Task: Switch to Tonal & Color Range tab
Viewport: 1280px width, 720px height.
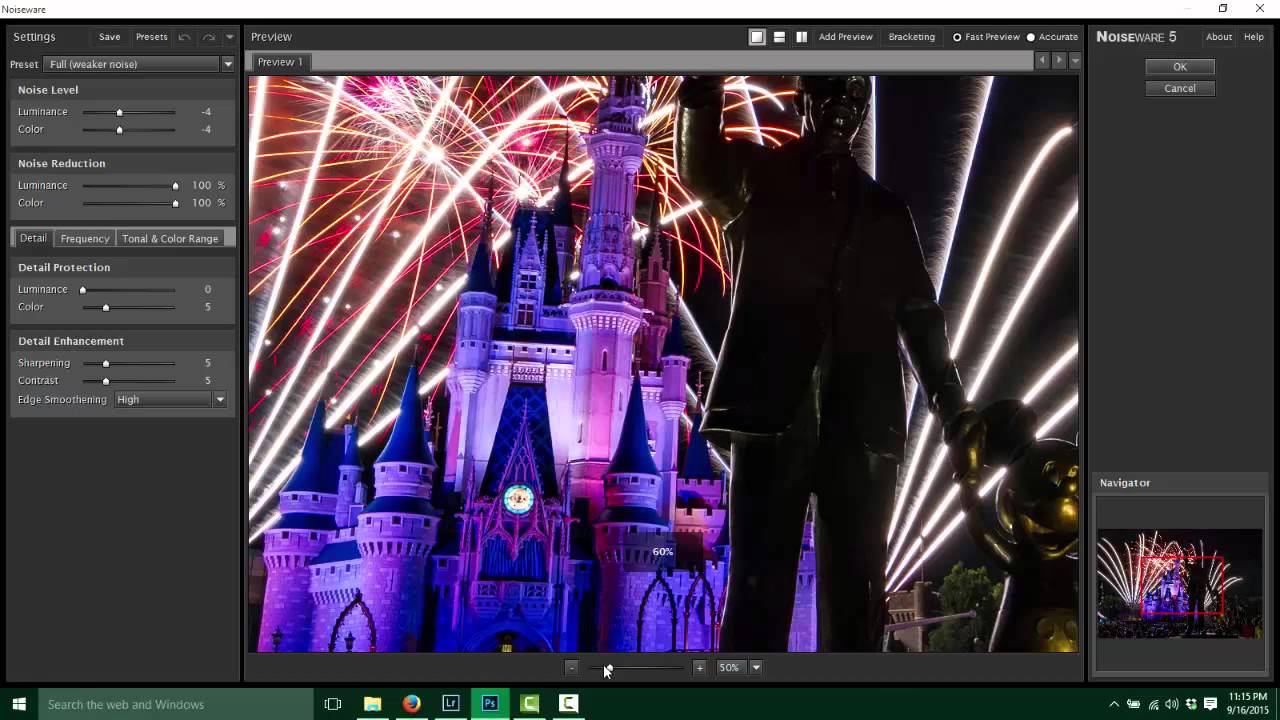Action: tap(170, 238)
